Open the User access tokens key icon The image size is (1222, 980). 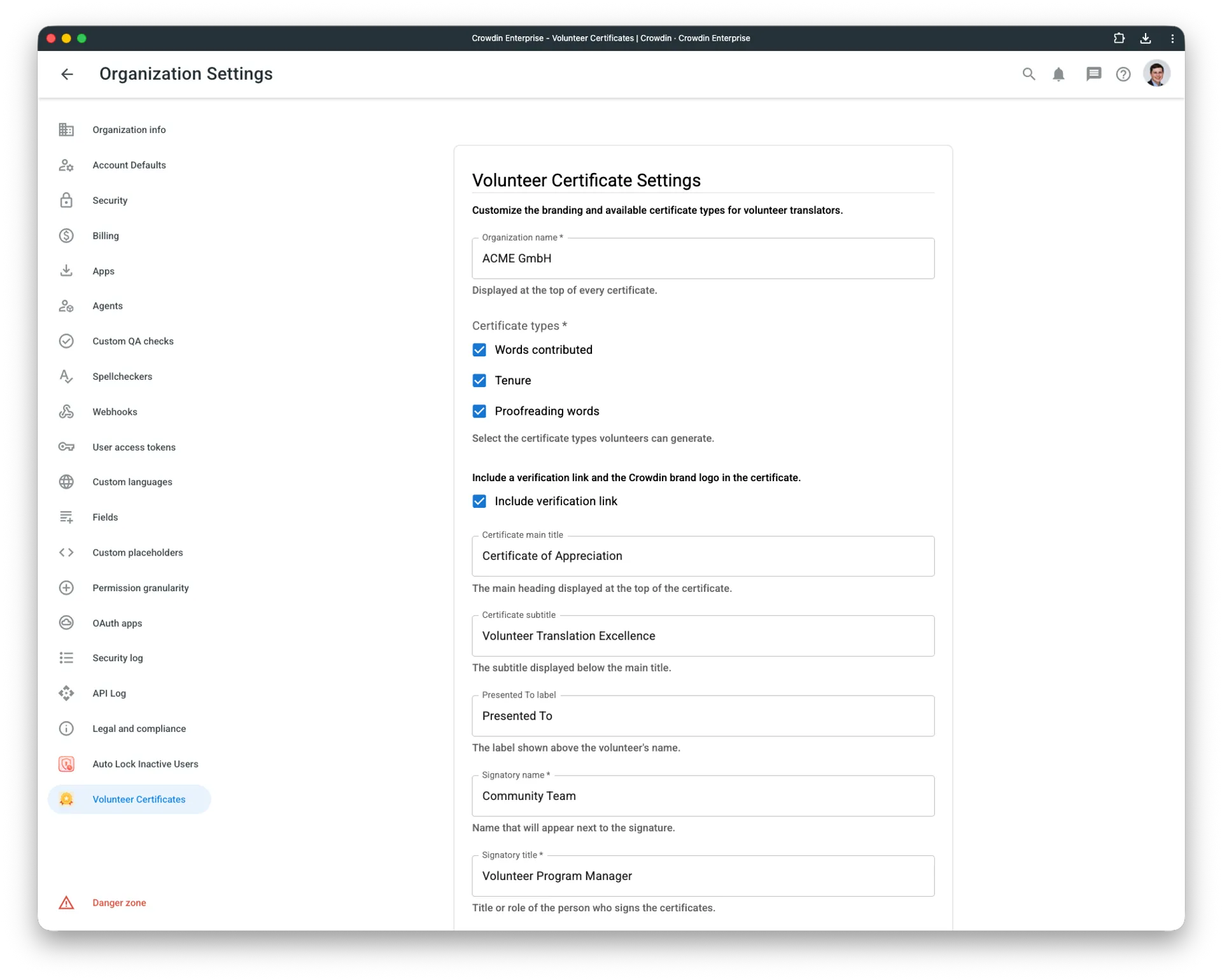[67, 447]
